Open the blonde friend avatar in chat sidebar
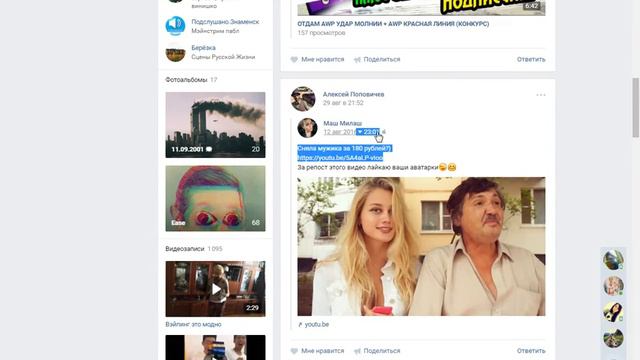Screen dimensions: 640x360 (613, 286)
